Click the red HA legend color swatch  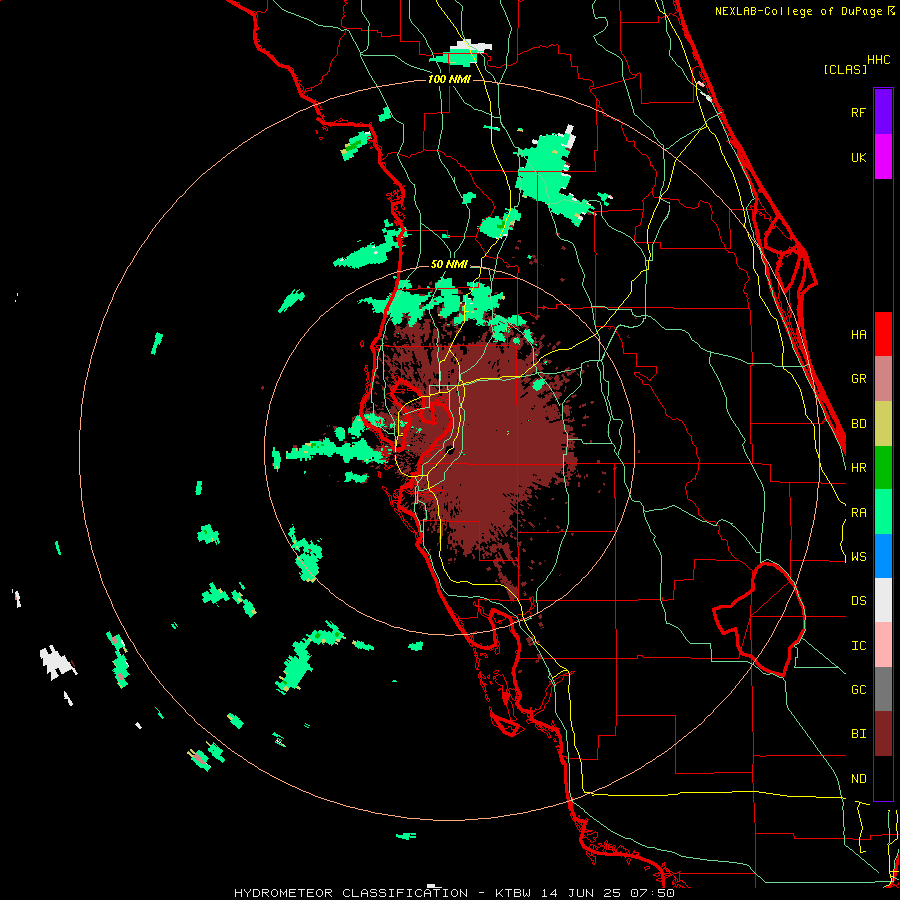[x=883, y=334]
